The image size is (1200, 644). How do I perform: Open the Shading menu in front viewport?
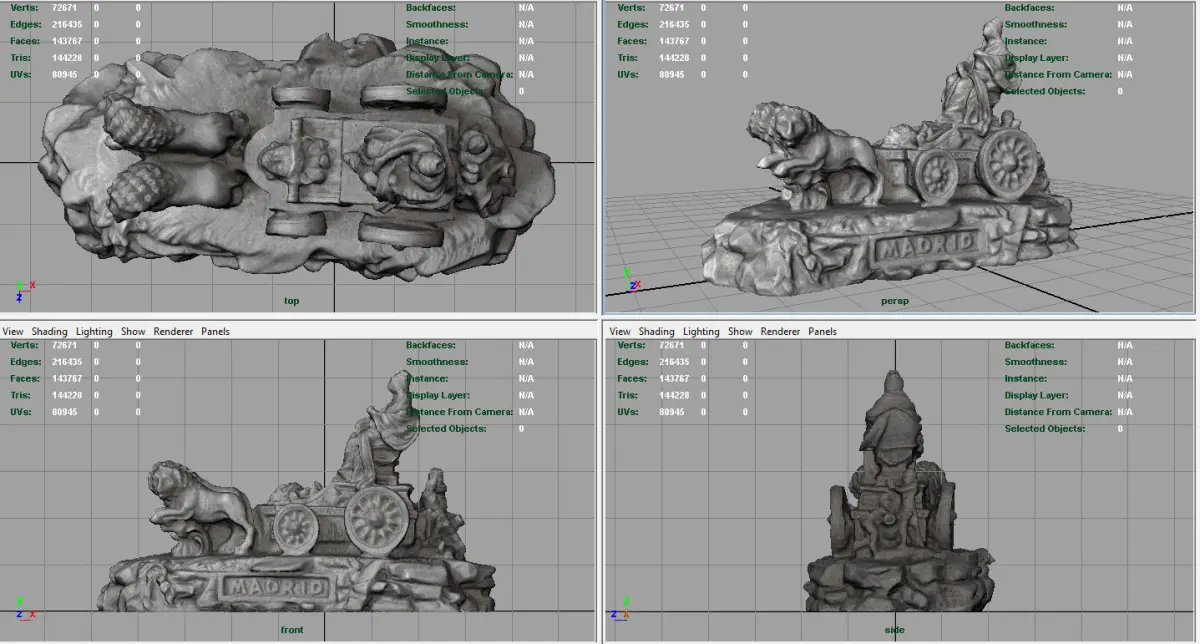(x=49, y=331)
